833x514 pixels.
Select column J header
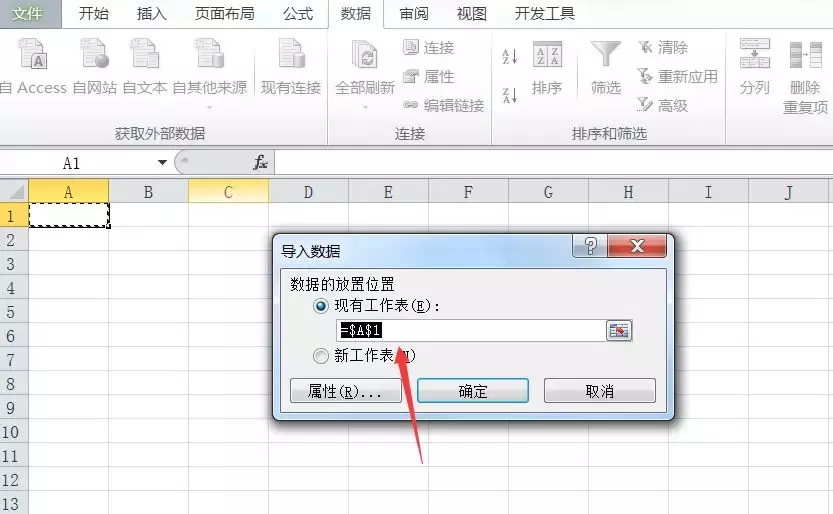788,192
